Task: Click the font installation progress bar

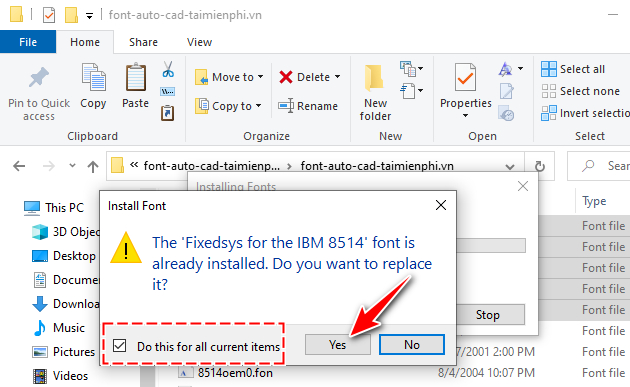Action: [491, 246]
